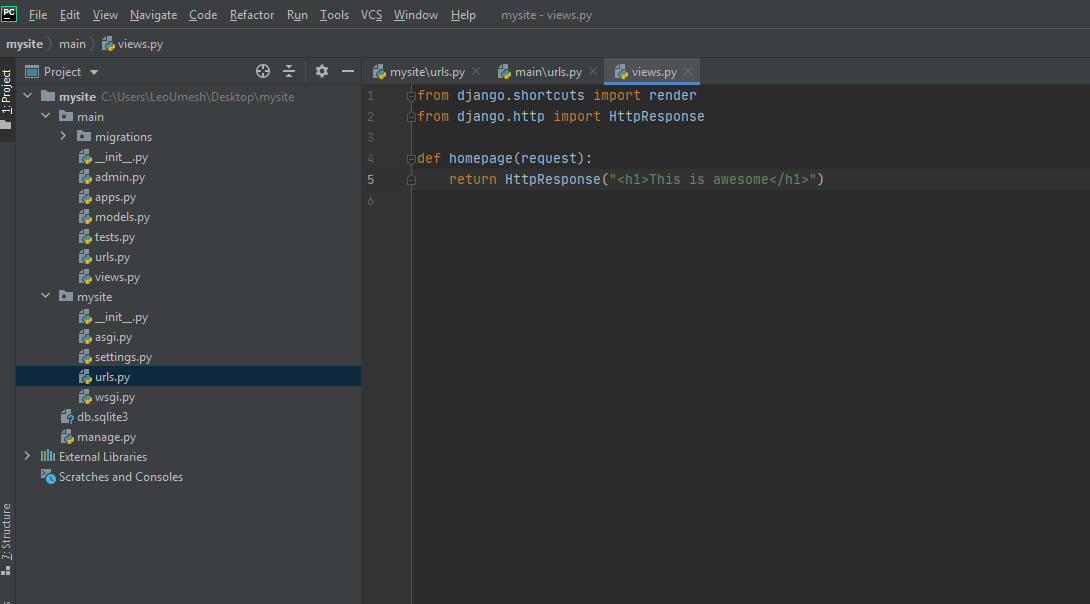Open Project panel settings gear
1090x604 pixels.
pos(321,71)
